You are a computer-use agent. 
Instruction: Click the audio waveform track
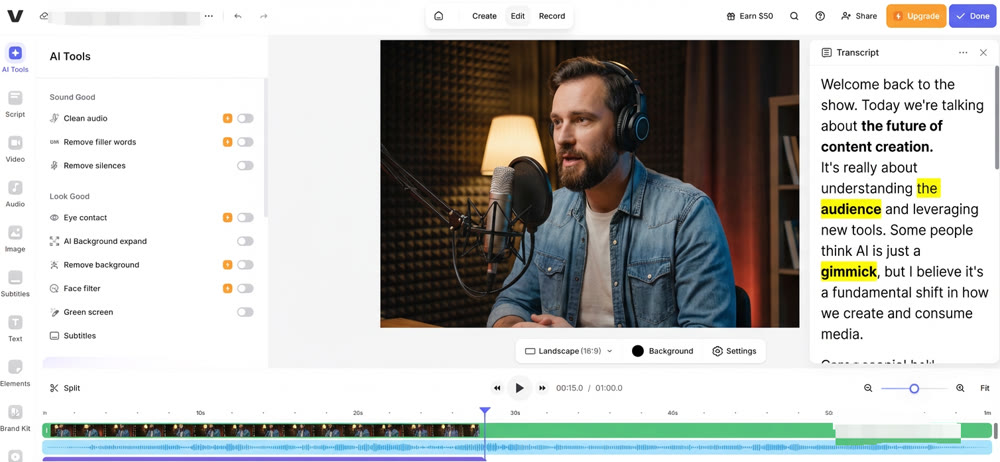pos(517,447)
